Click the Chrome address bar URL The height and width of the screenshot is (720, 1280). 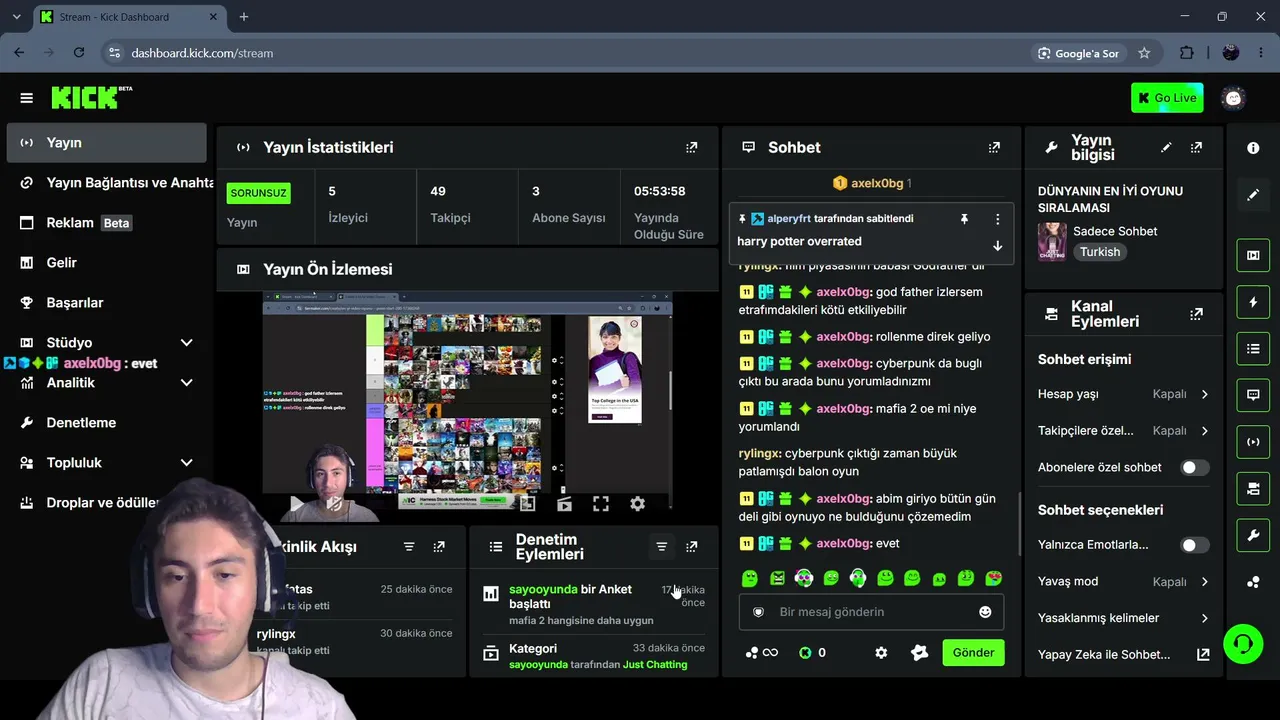coord(202,53)
